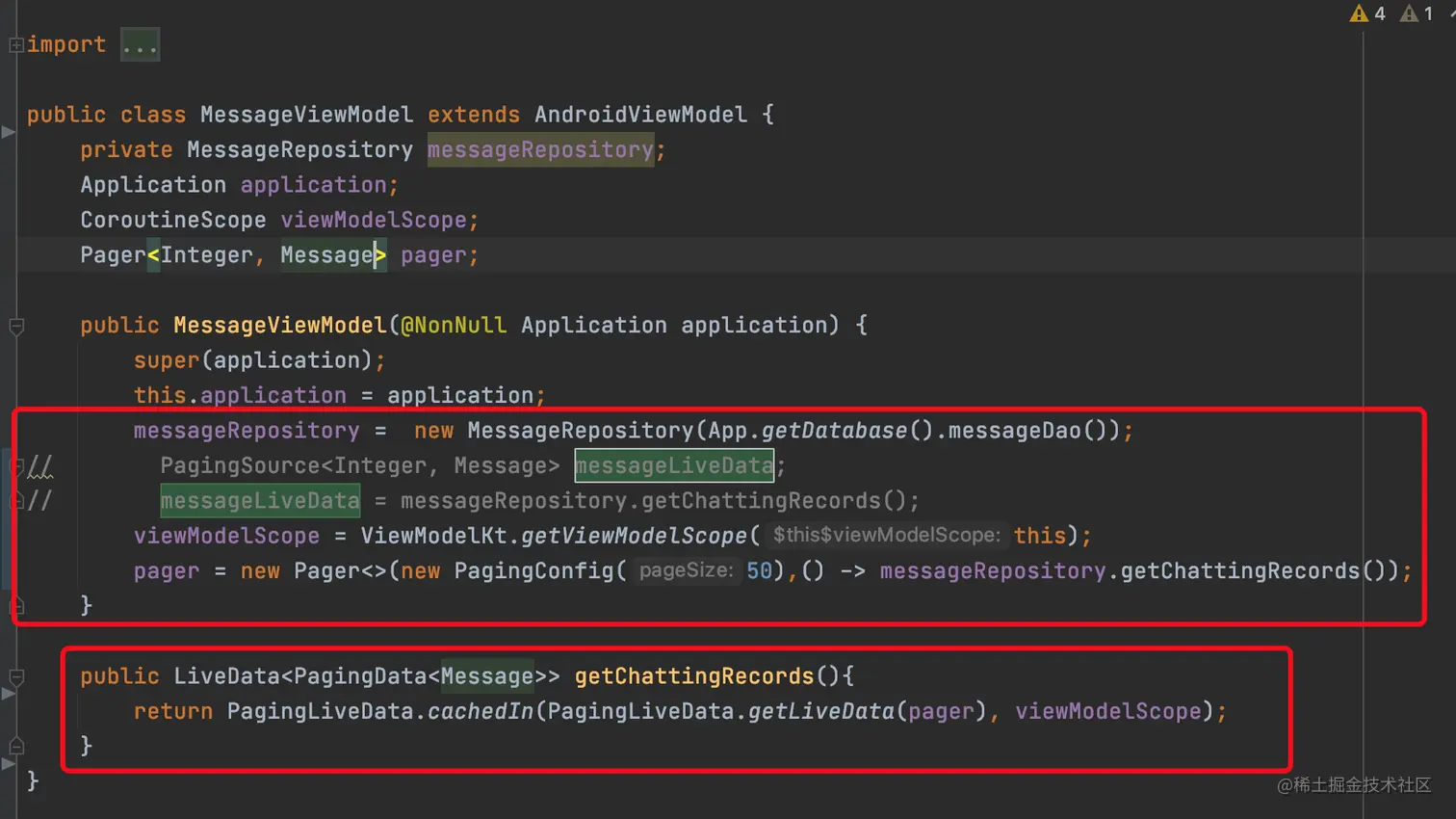1456x819 pixels.
Task: Click the 'class' keyword
Action: [153, 115]
